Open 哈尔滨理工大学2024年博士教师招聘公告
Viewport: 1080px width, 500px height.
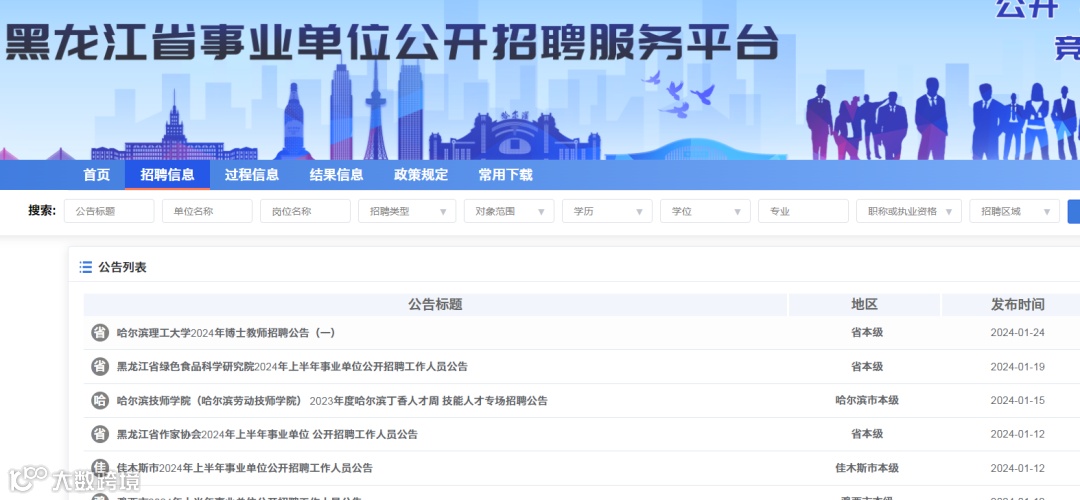point(226,333)
